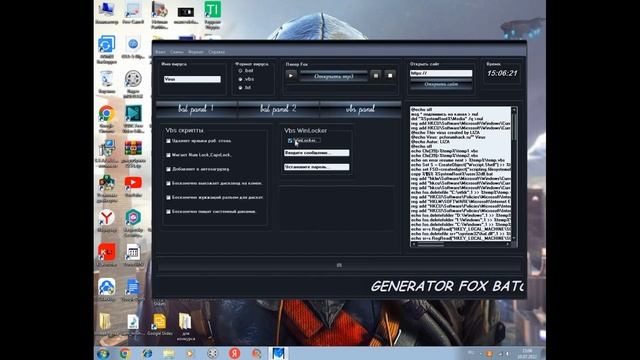Click the Internet Explorer taskbar icon
The image size is (640, 360).
[147, 353]
